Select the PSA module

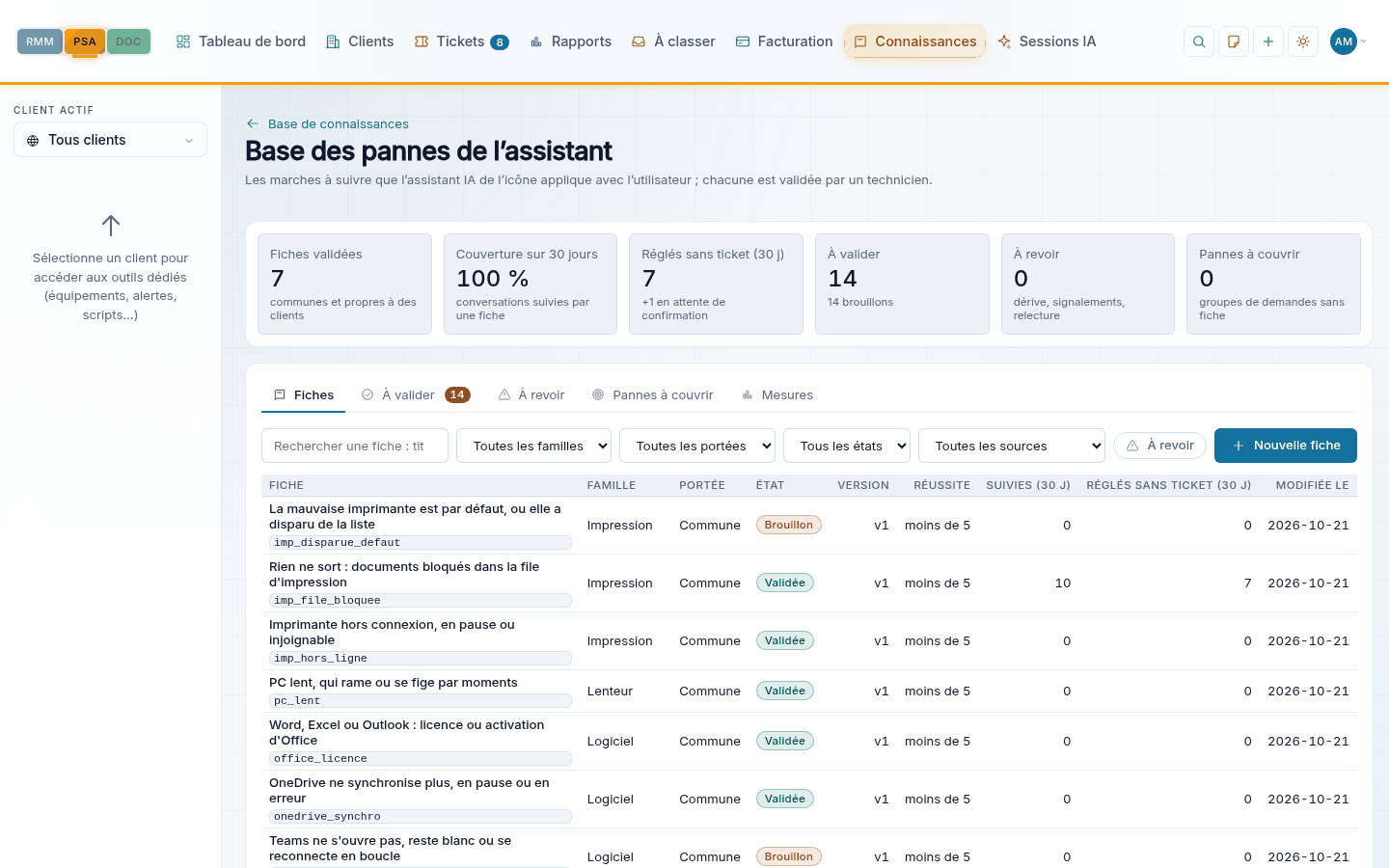click(x=85, y=41)
